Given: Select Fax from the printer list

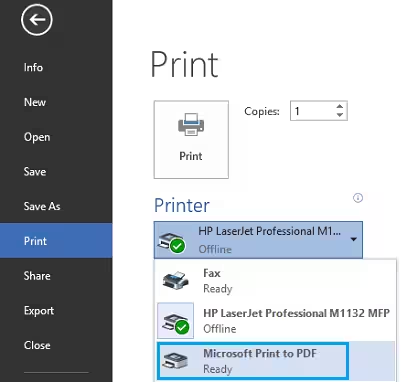Looking at the screenshot, I should pos(276,280).
